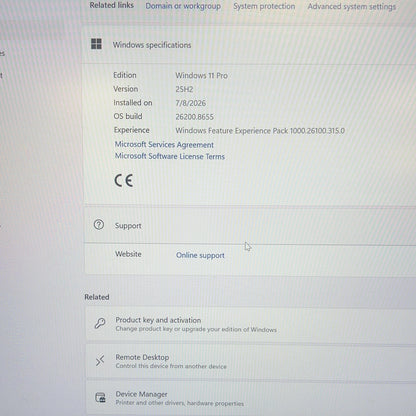Click the Edition label
The height and width of the screenshot is (416, 416).
click(x=125, y=75)
